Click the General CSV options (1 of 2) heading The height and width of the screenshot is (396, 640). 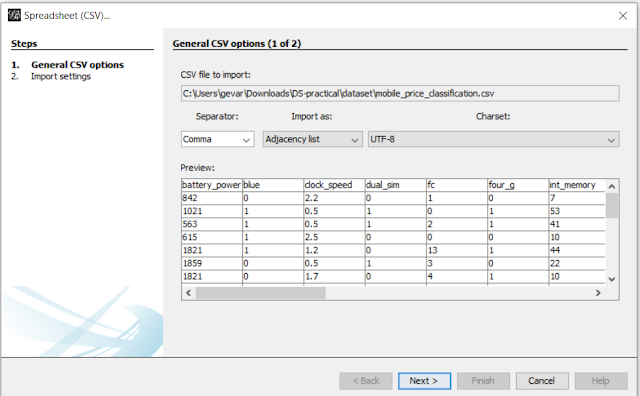[237, 44]
